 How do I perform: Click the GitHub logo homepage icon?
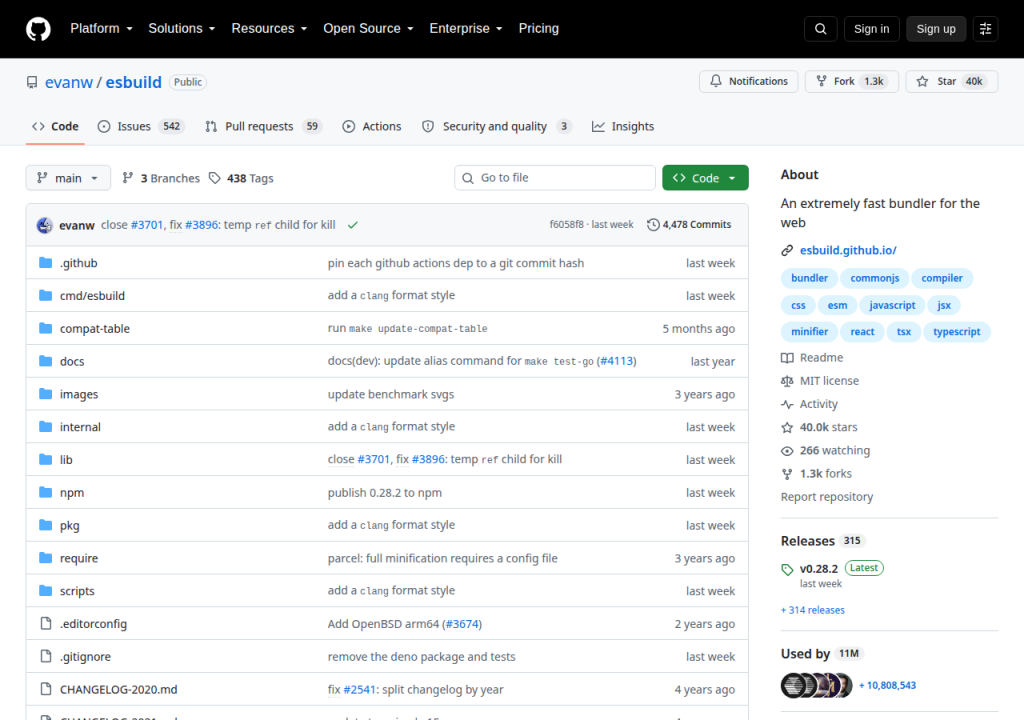click(38, 29)
